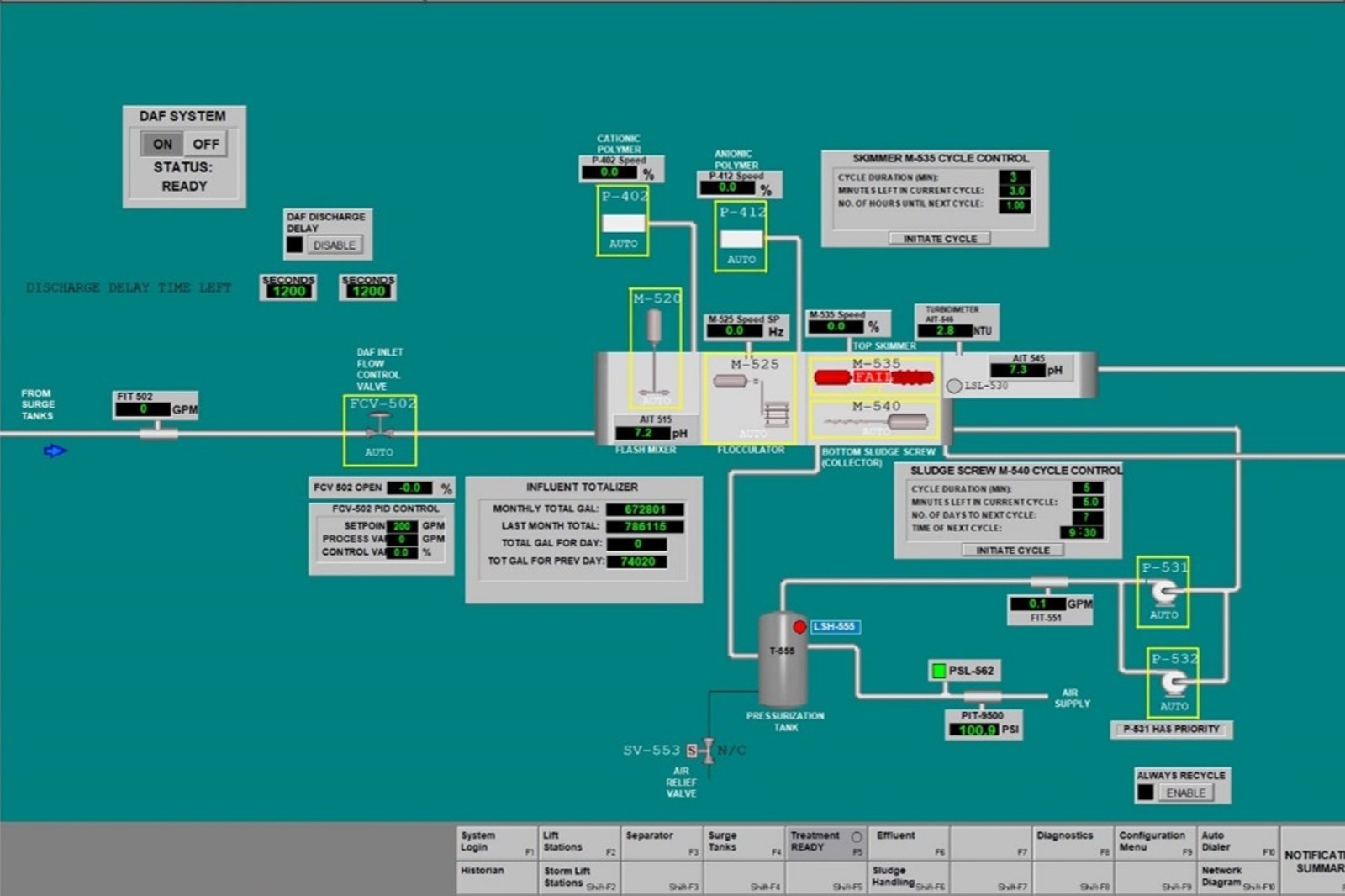The image size is (1345, 896).
Task: Adjust the M-525 Speed SP value
Action: 735,331
